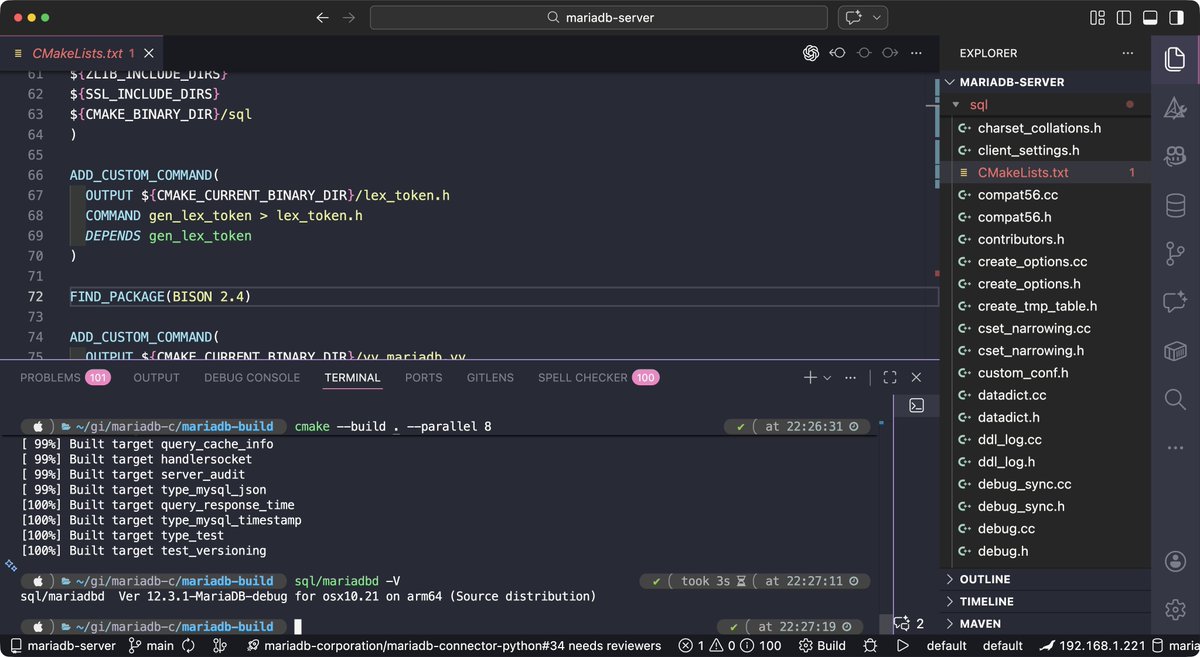Click the 192.168.1.221 status bar entry
Screen dimensions: 1200x657
[x=1090, y=646]
